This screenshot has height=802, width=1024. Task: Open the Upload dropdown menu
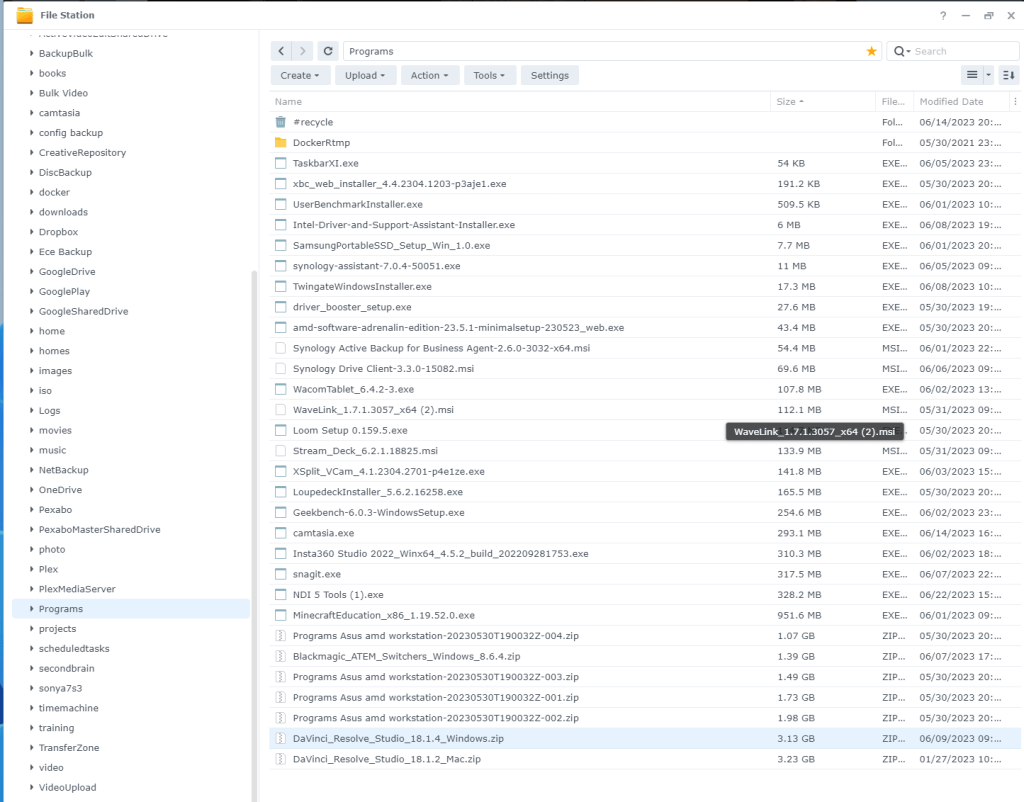[365, 75]
